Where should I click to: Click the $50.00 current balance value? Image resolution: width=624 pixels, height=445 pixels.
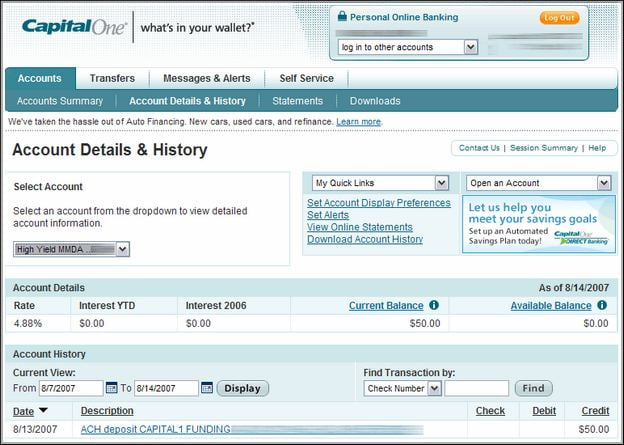click(425, 323)
